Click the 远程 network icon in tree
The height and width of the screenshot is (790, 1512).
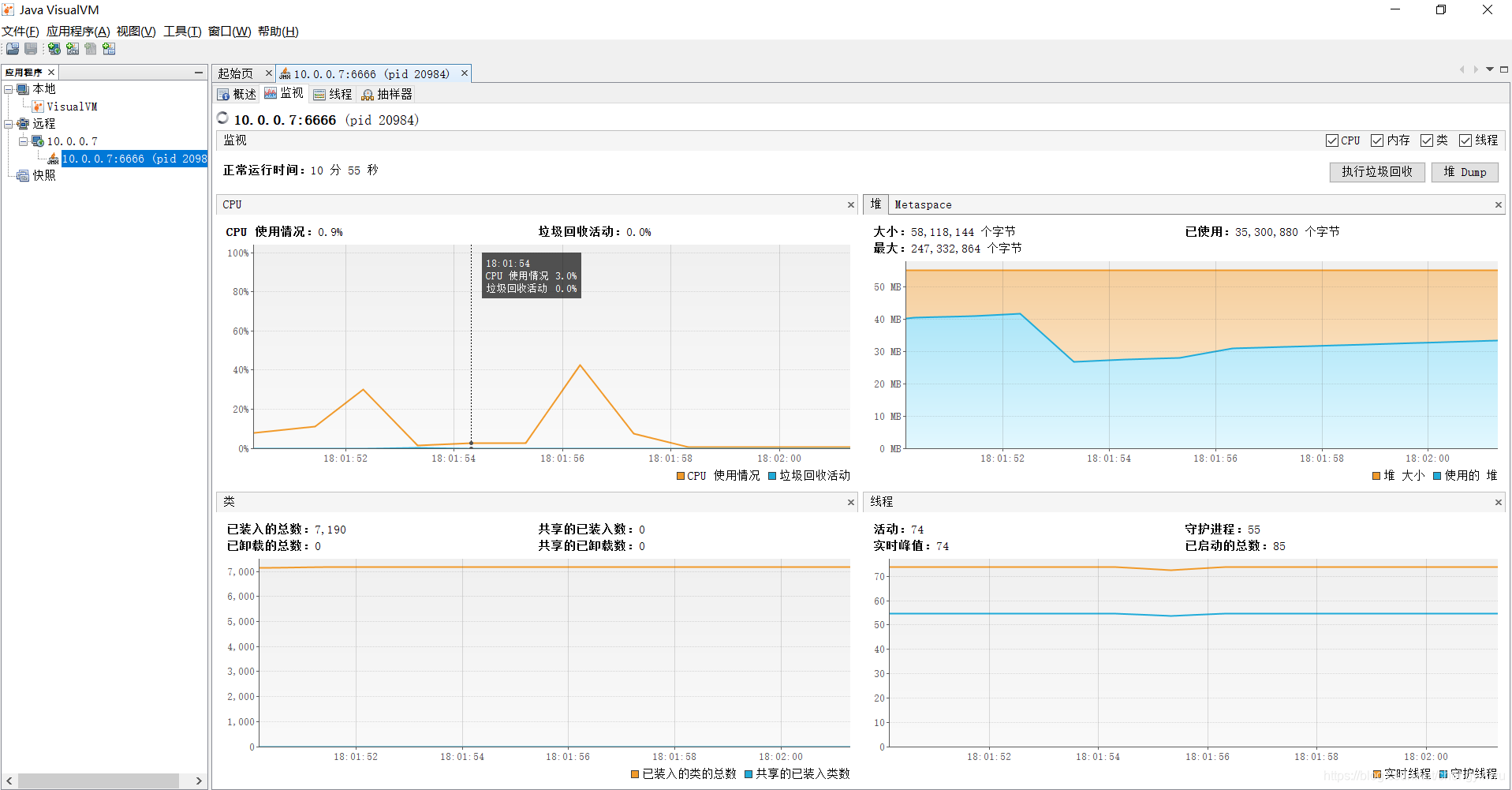pyautogui.click(x=23, y=124)
